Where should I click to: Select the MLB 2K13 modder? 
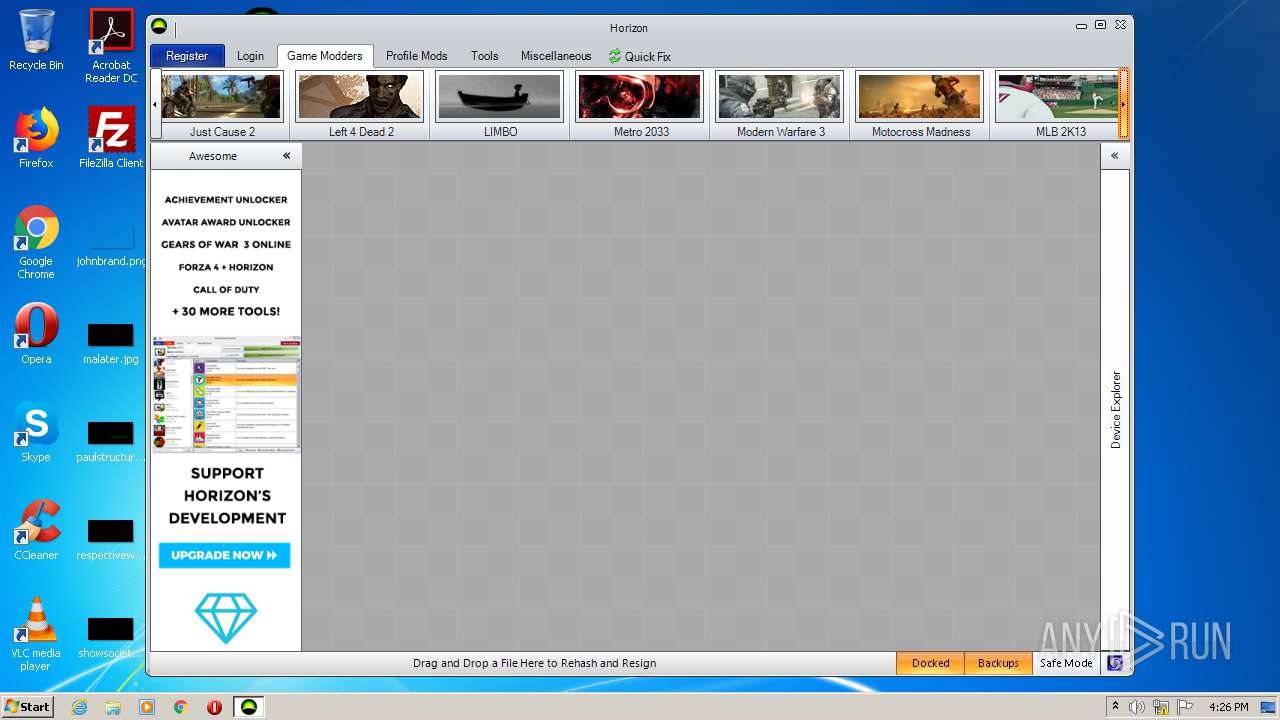(x=1058, y=105)
